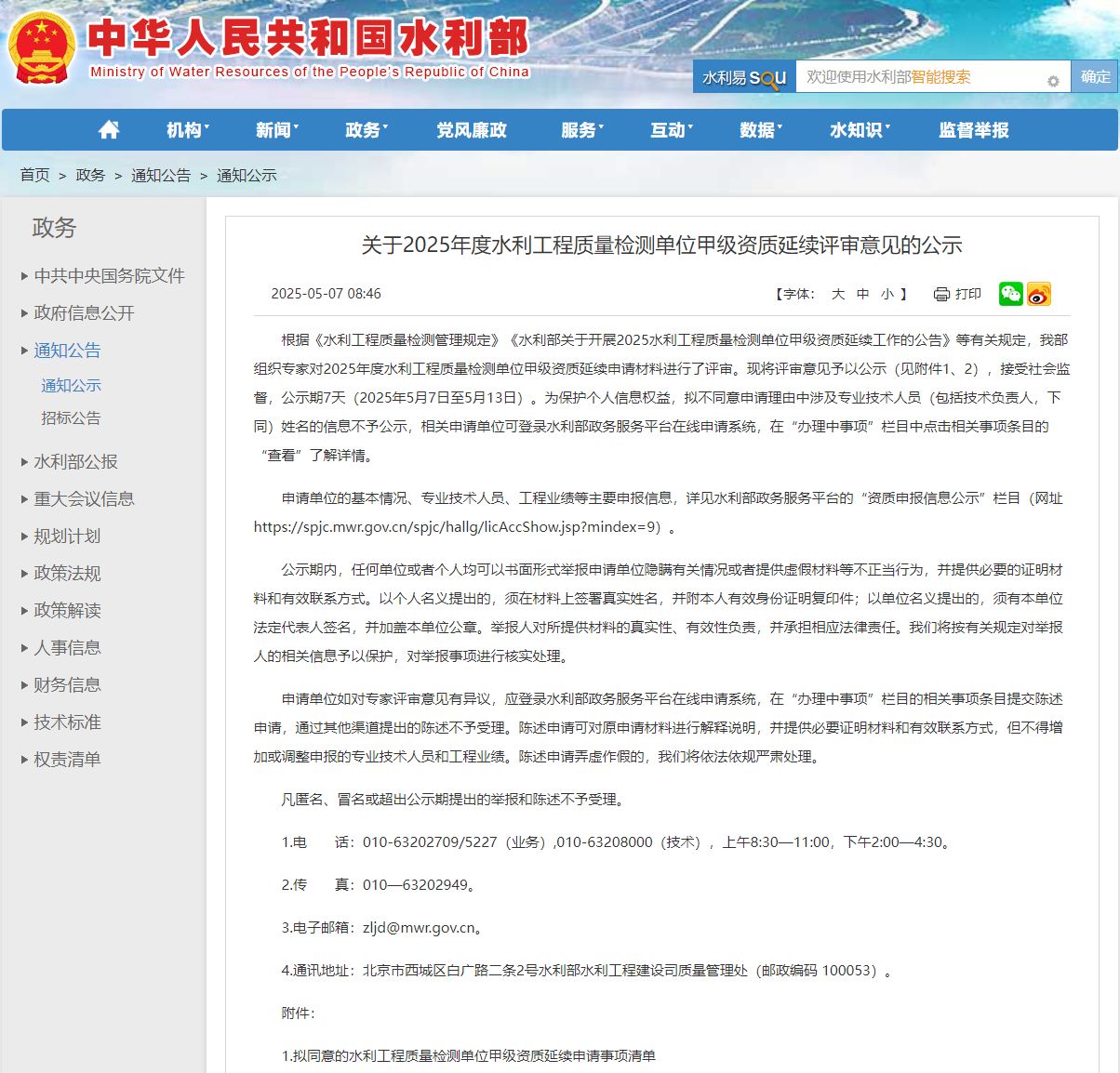Click the fax number 010—63202949
The width and height of the screenshot is (1120, 1073).
pyautogui.click(x=415, y=885)
